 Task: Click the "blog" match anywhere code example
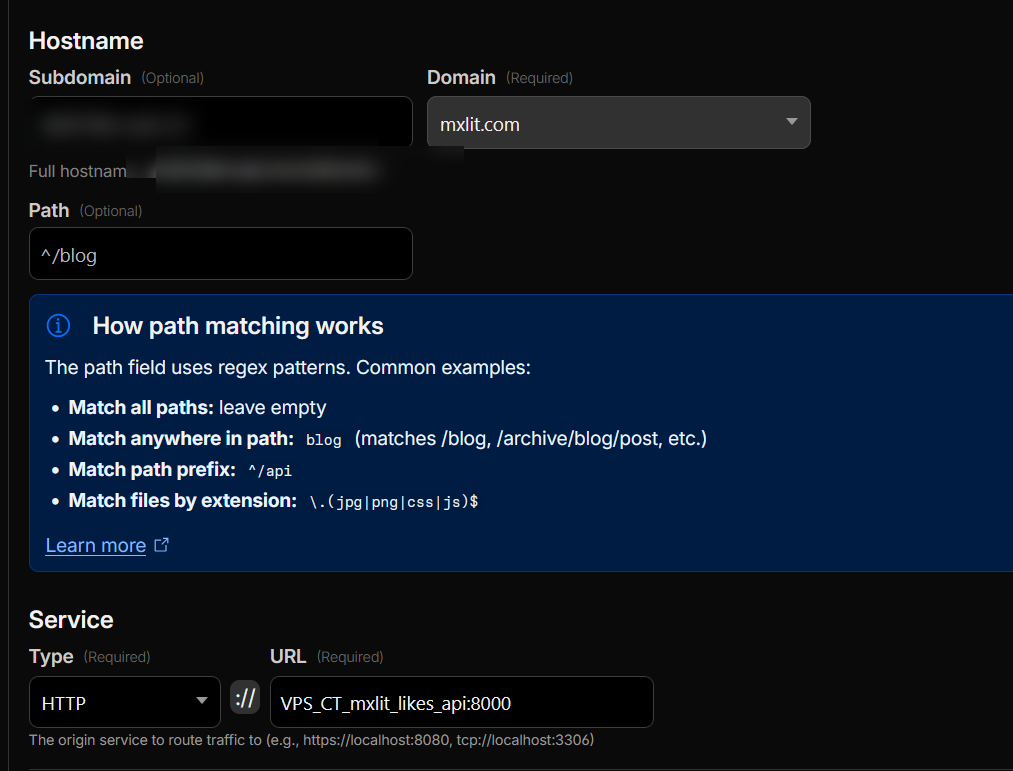pyautogui.click(x=323, y=440)
